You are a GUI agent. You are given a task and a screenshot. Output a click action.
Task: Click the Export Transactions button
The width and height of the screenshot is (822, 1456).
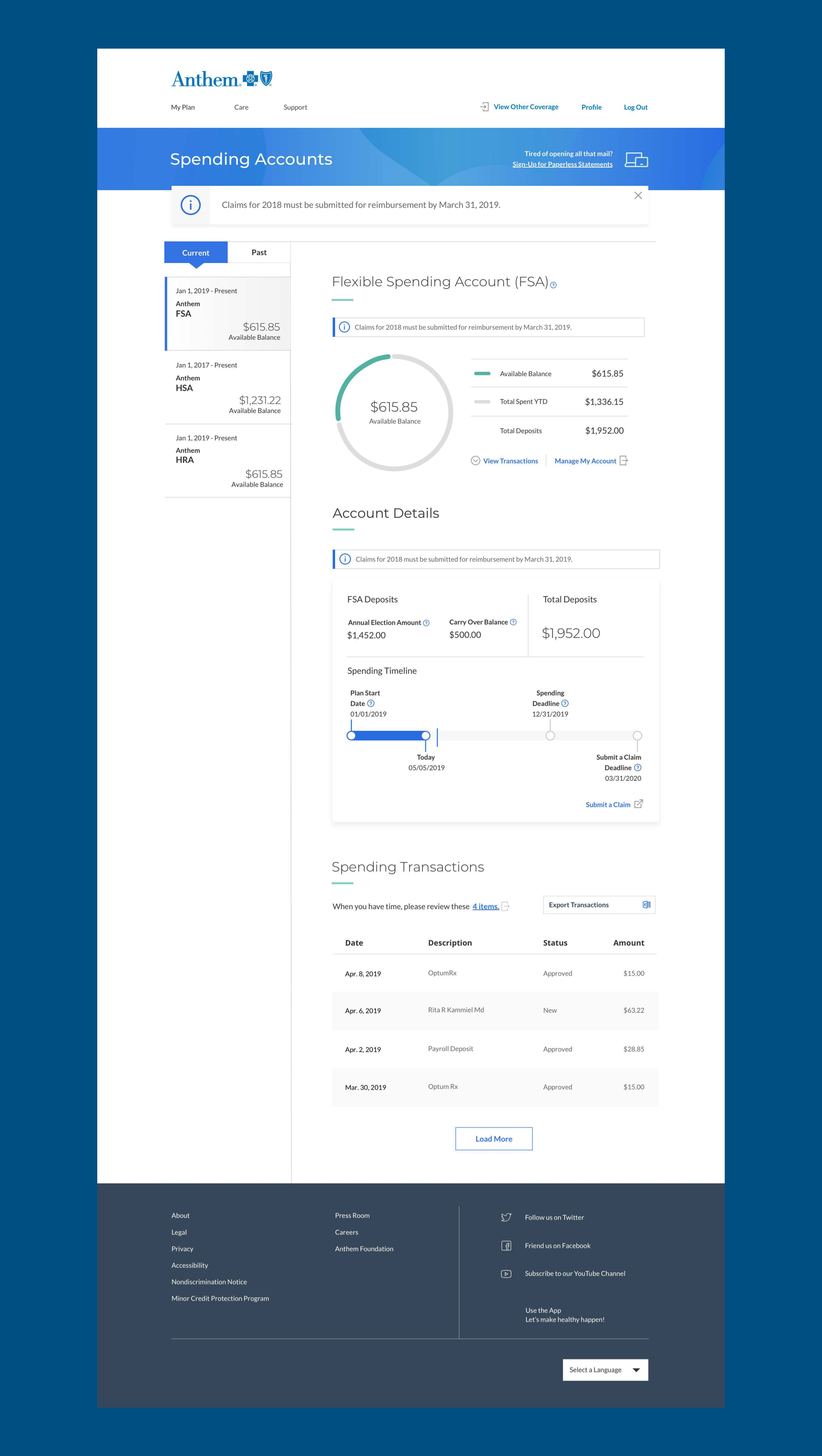(599, 905)
